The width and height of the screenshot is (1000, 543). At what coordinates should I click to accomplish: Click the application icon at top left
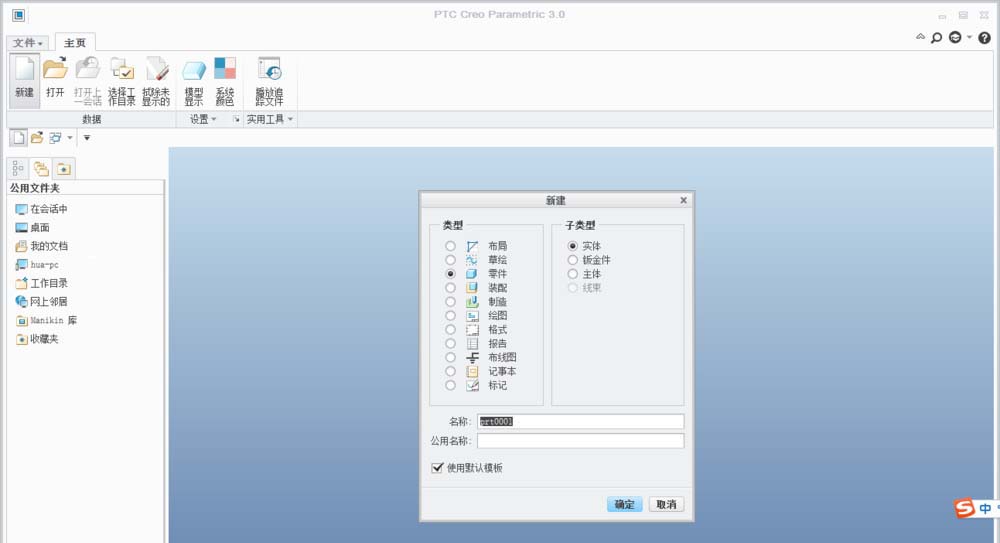18,15
